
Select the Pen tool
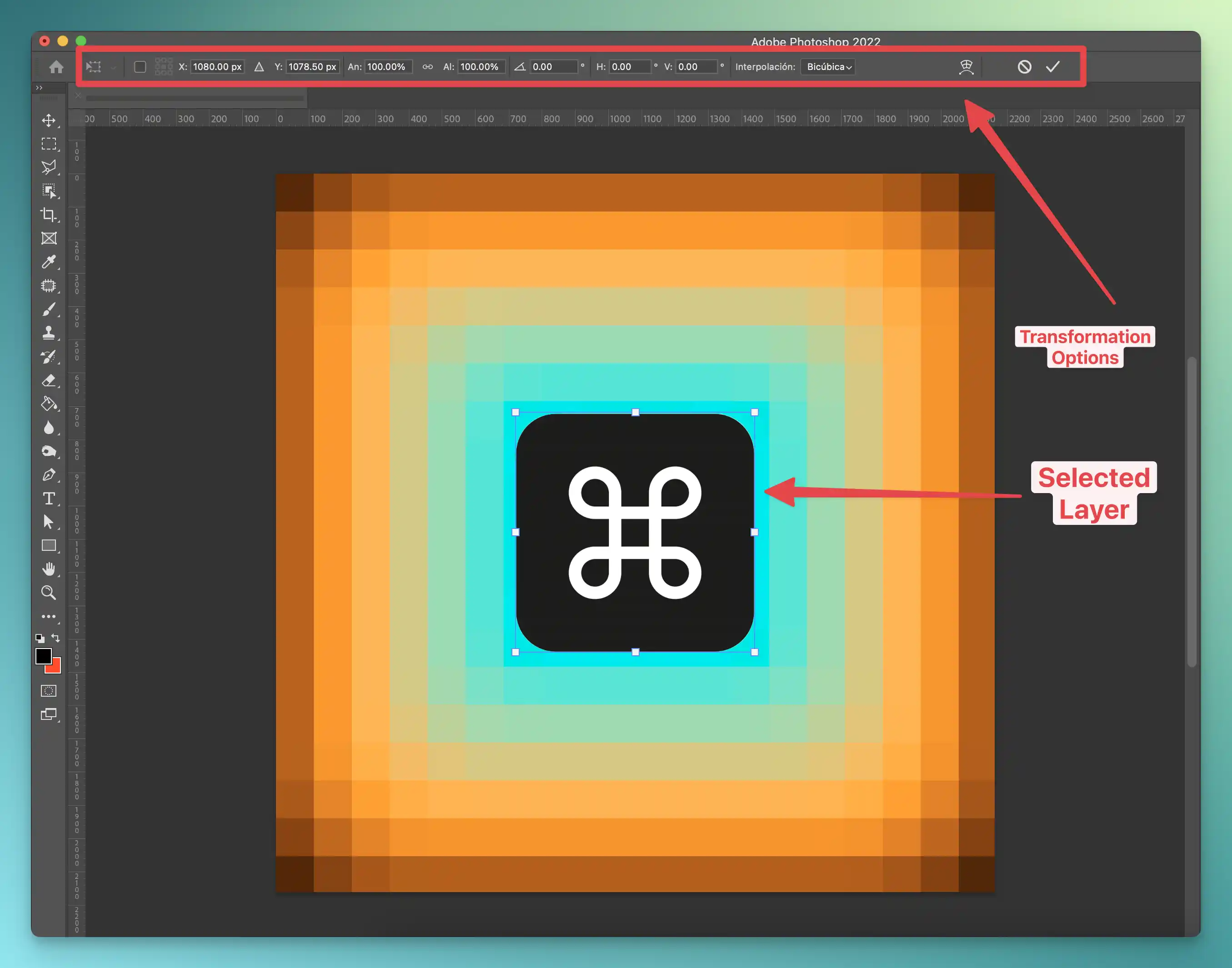pyautogui.click(x=49, y=474)
